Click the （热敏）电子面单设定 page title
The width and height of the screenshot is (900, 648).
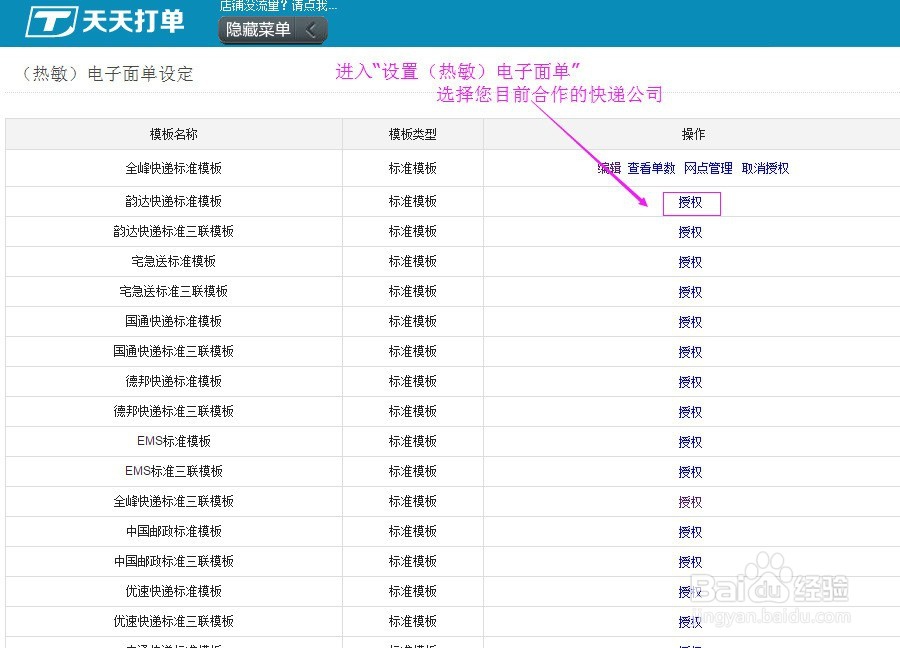click(107, 73)
